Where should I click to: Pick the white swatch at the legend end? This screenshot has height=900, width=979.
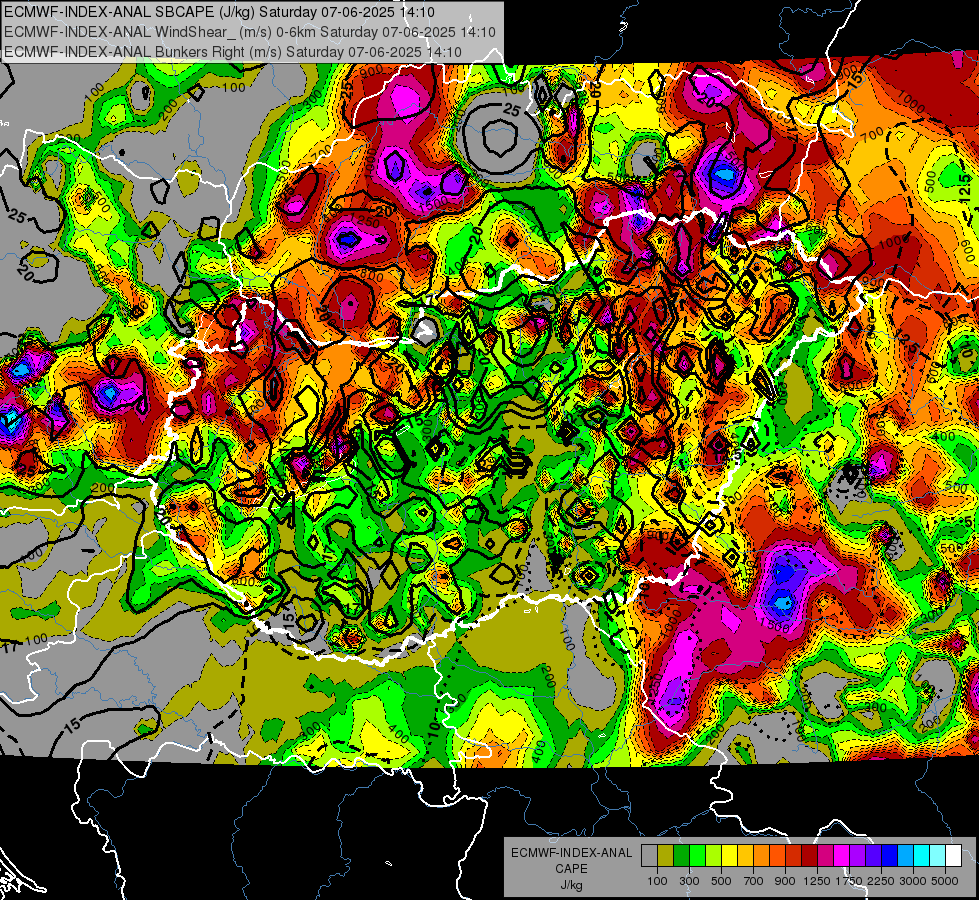tap(954, 856)
